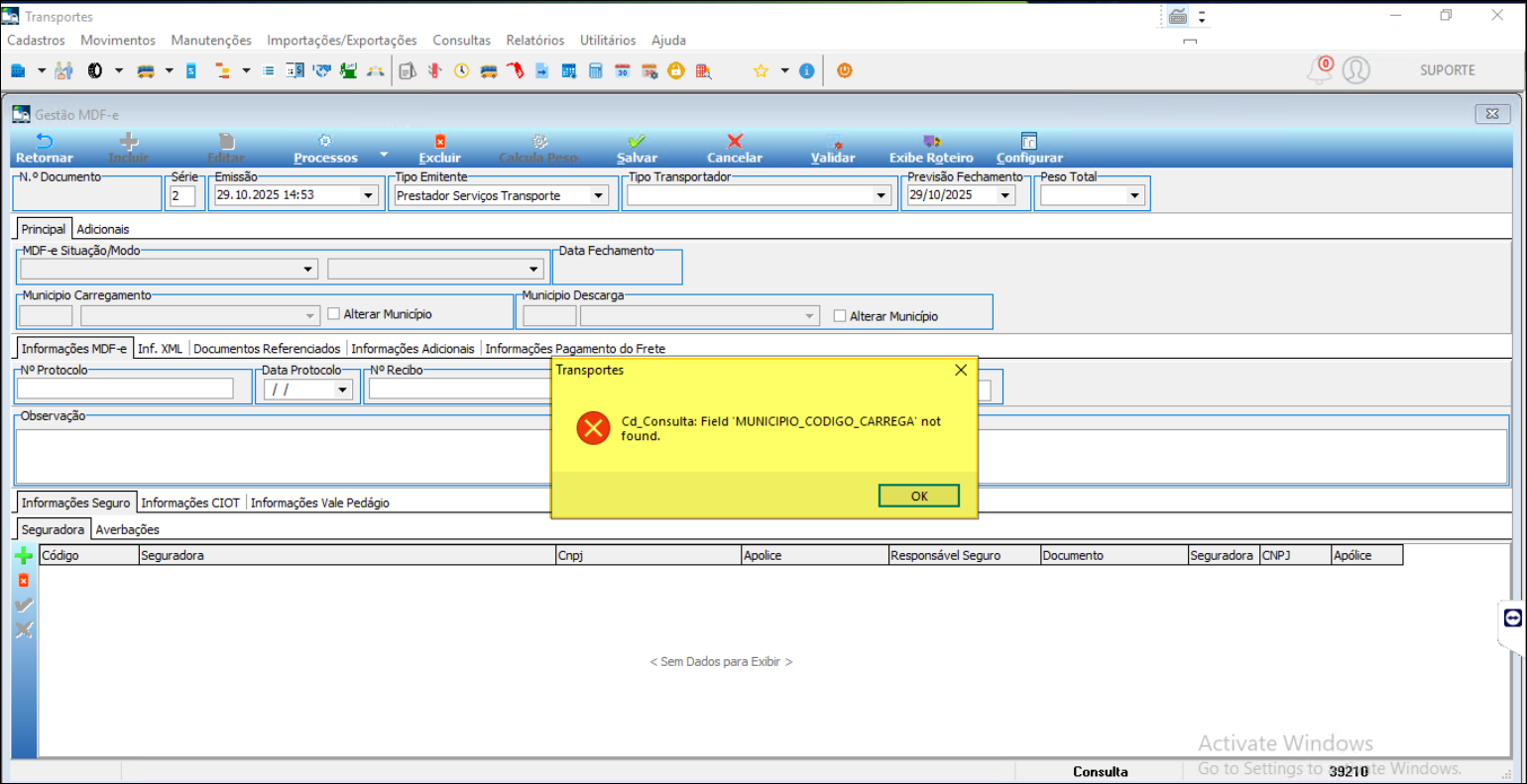Click the handshake icon in the toolbar
Image resolution: width=1527 pixels, height=784 pixels.
(x=321, y=71)
